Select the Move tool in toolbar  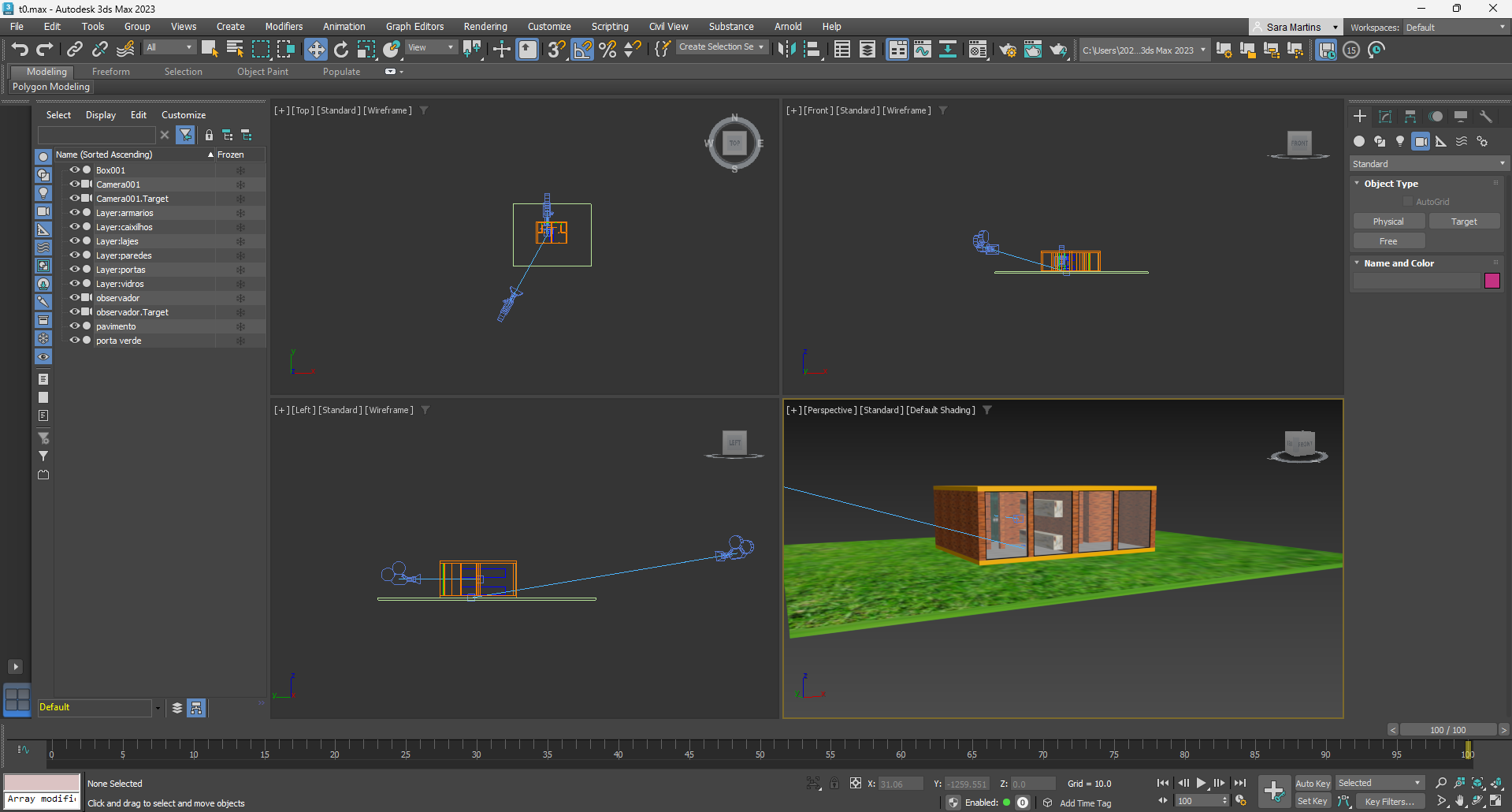click(x=315, y=50)
